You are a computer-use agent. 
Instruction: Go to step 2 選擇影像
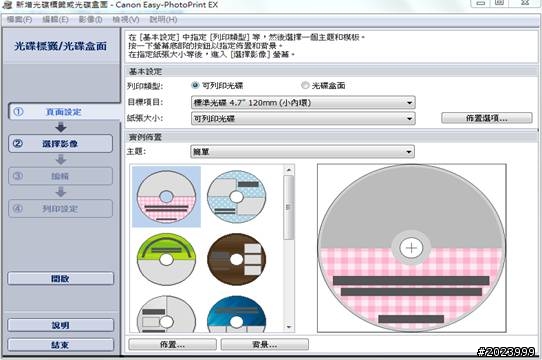(60, 144)
